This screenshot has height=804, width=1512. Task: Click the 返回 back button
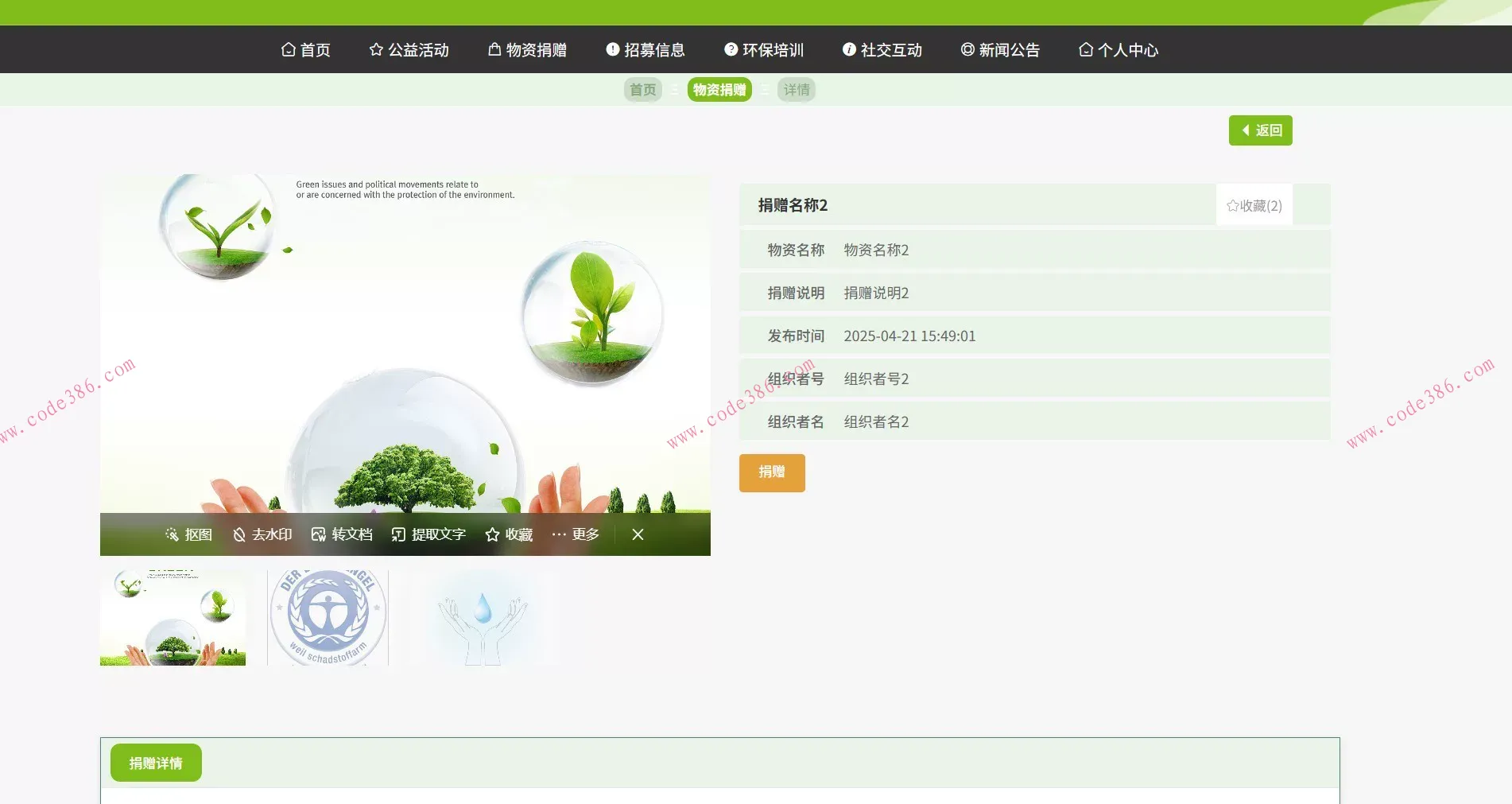[1260, 130]
